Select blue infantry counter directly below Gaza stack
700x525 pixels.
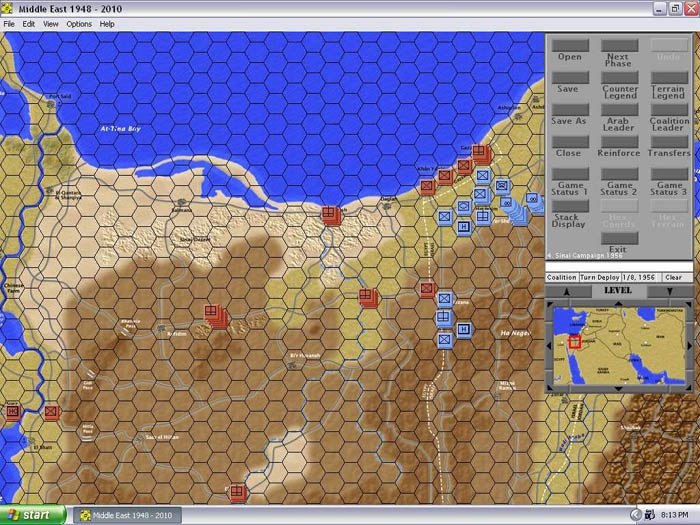483,176
